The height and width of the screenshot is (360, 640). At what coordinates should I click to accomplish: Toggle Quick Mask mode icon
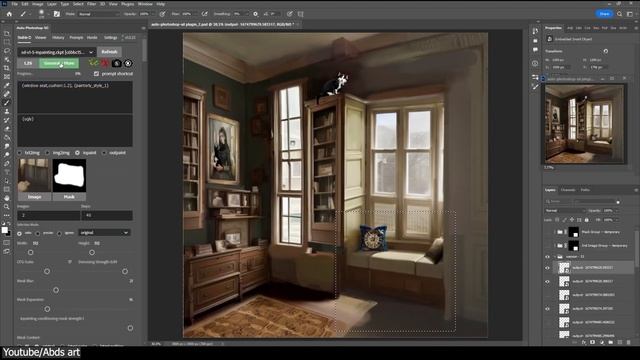[x=7, y=243]
